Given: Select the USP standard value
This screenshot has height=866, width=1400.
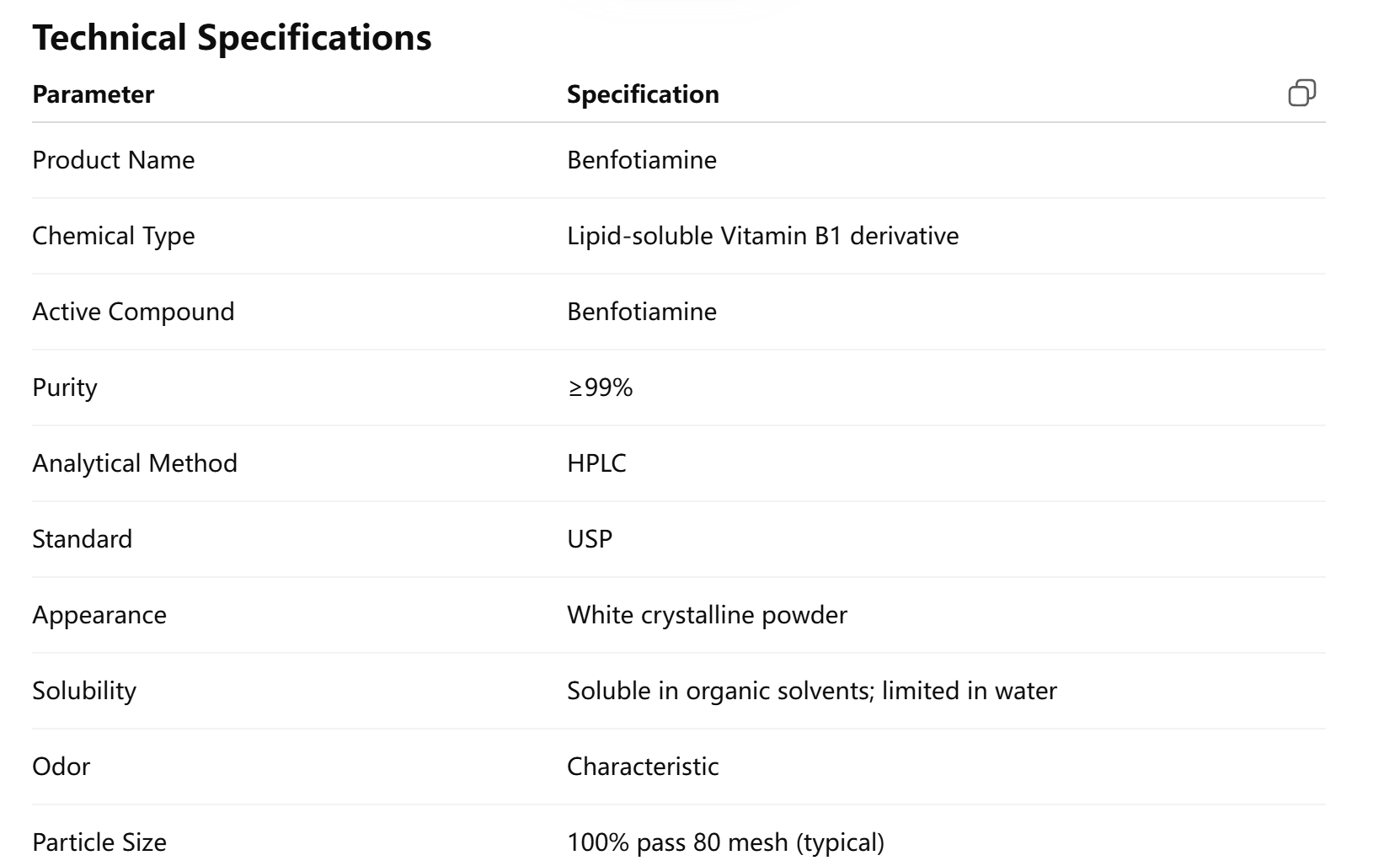Looking at the screenshot, I should pyautogui.click(x=590, y=538).
